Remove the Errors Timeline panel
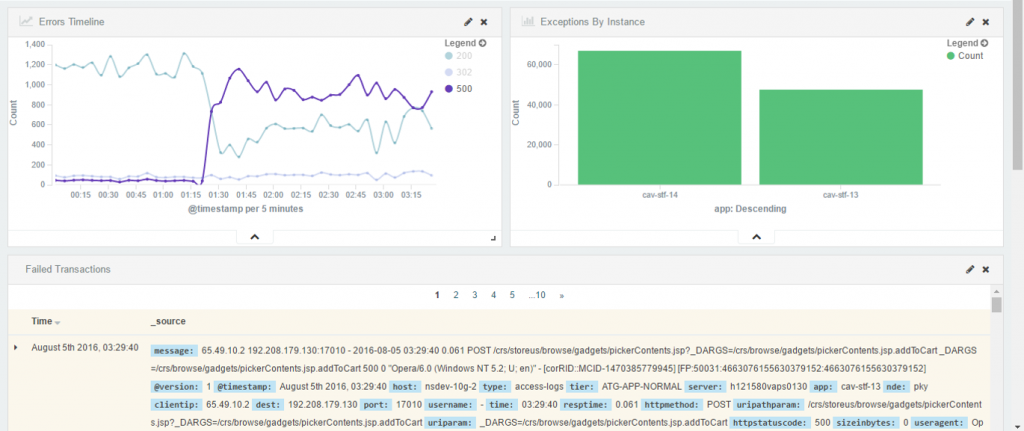Screen dimensions: 1024x431 [484, 22]
